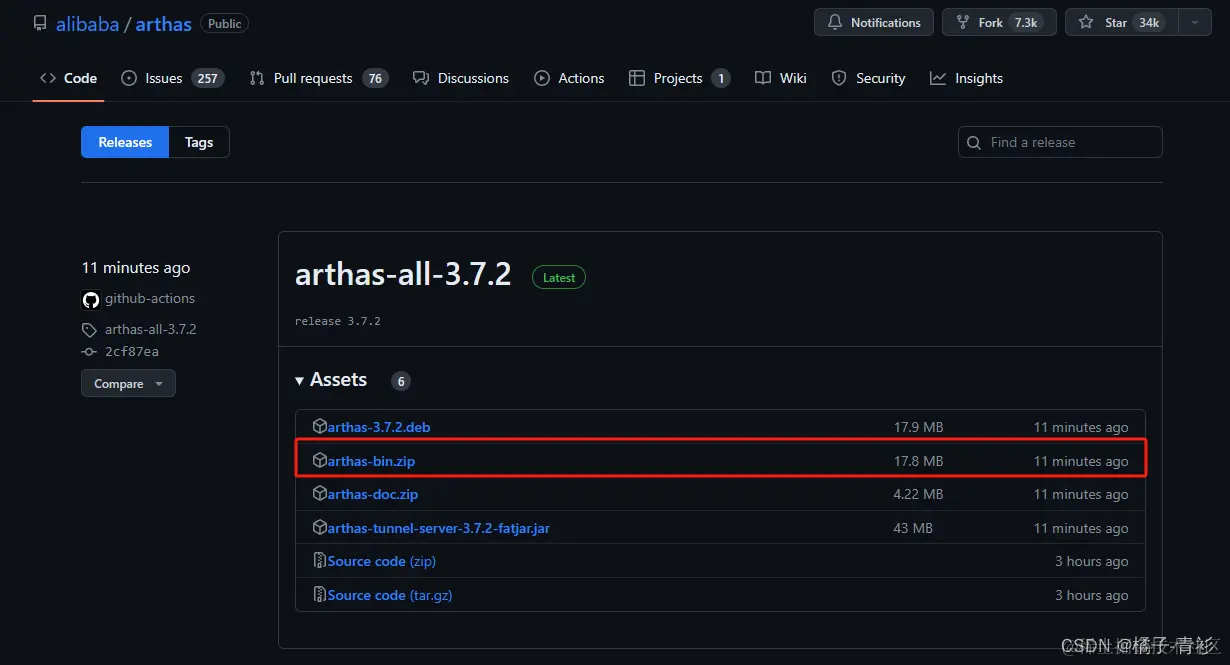The image size is (1230, 665).
Task: Open the Security tab
Action: tap(867, 78)
